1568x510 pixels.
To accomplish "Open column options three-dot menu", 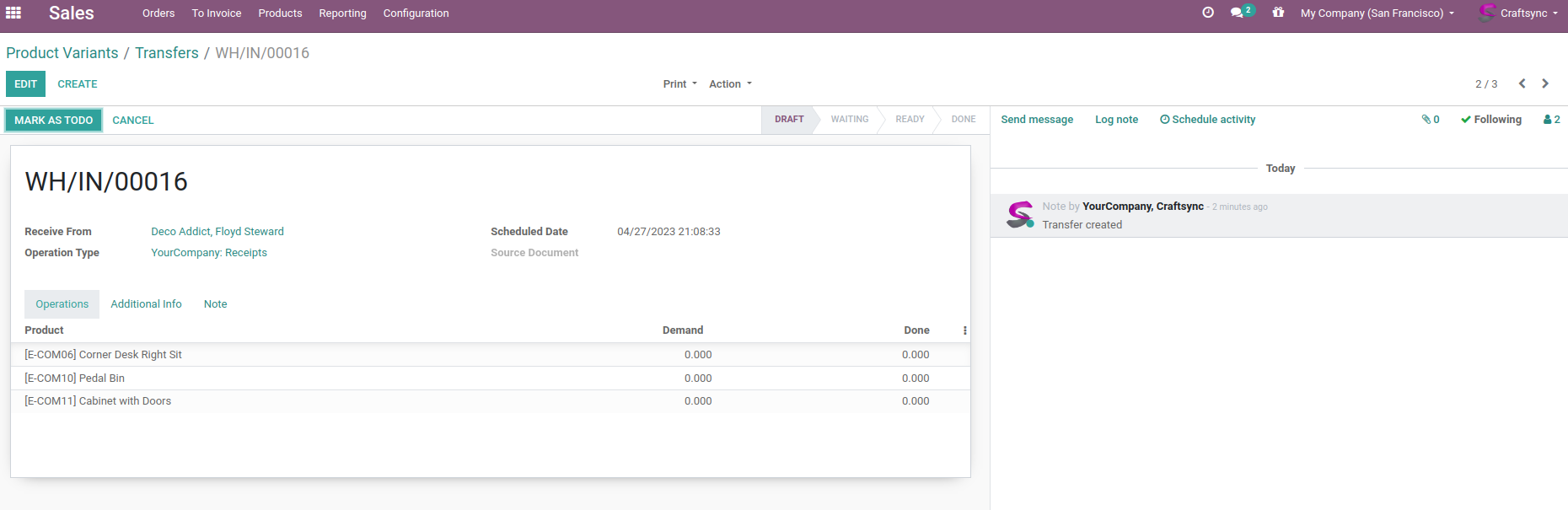I will tap(964, 330).
